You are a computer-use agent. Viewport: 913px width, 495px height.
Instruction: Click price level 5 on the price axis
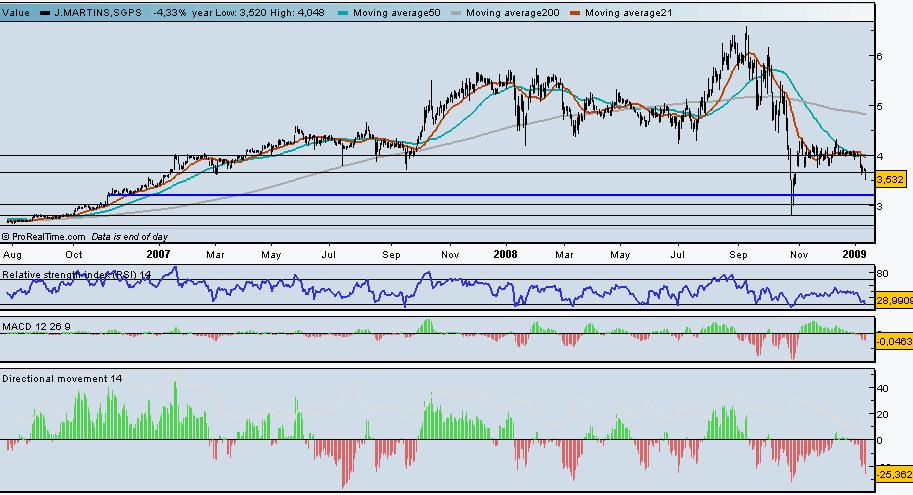click(x=880, y=106)
